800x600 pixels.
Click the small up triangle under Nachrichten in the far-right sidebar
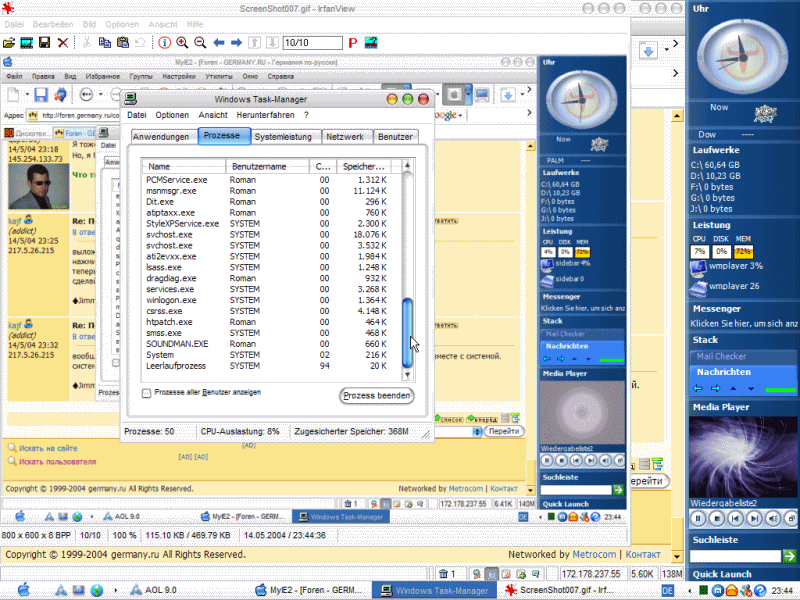[733, 389]
